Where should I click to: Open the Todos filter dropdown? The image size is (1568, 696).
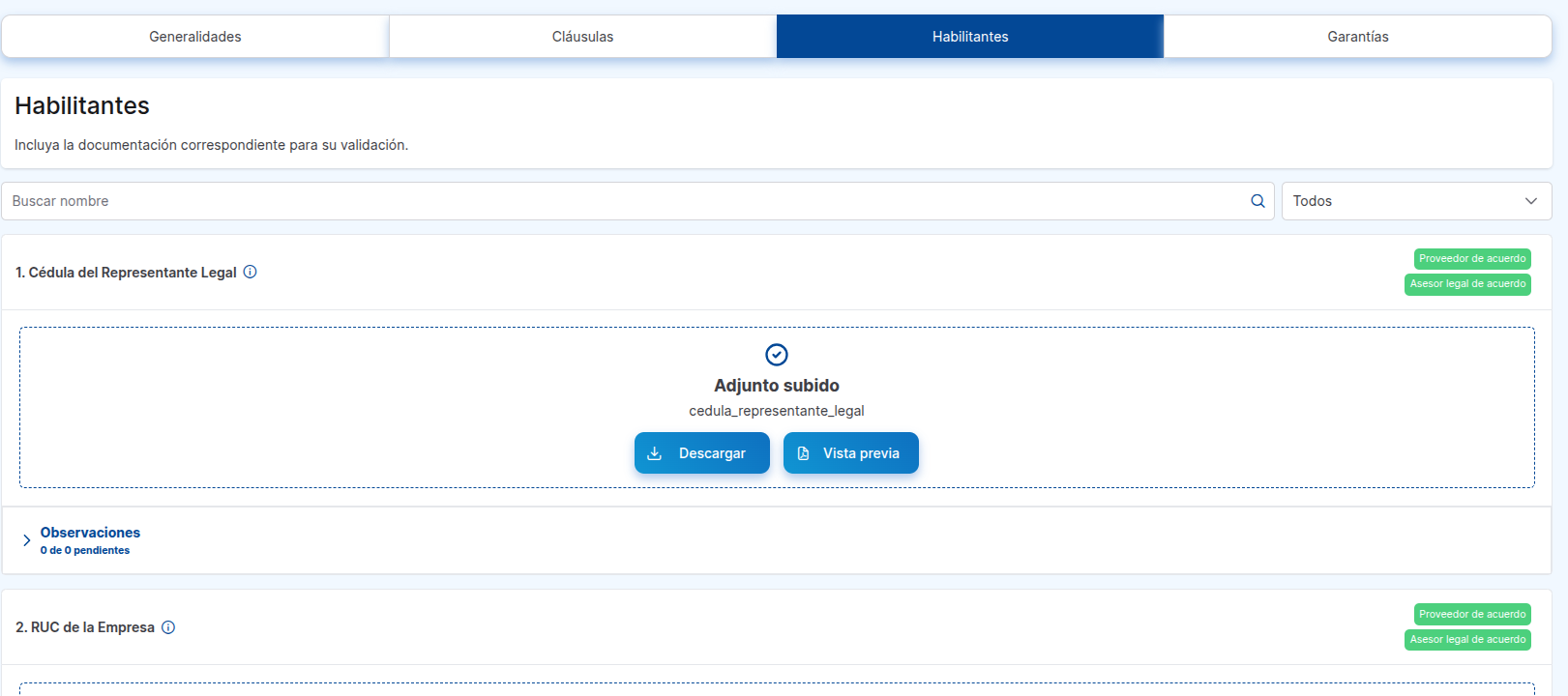1416,201
